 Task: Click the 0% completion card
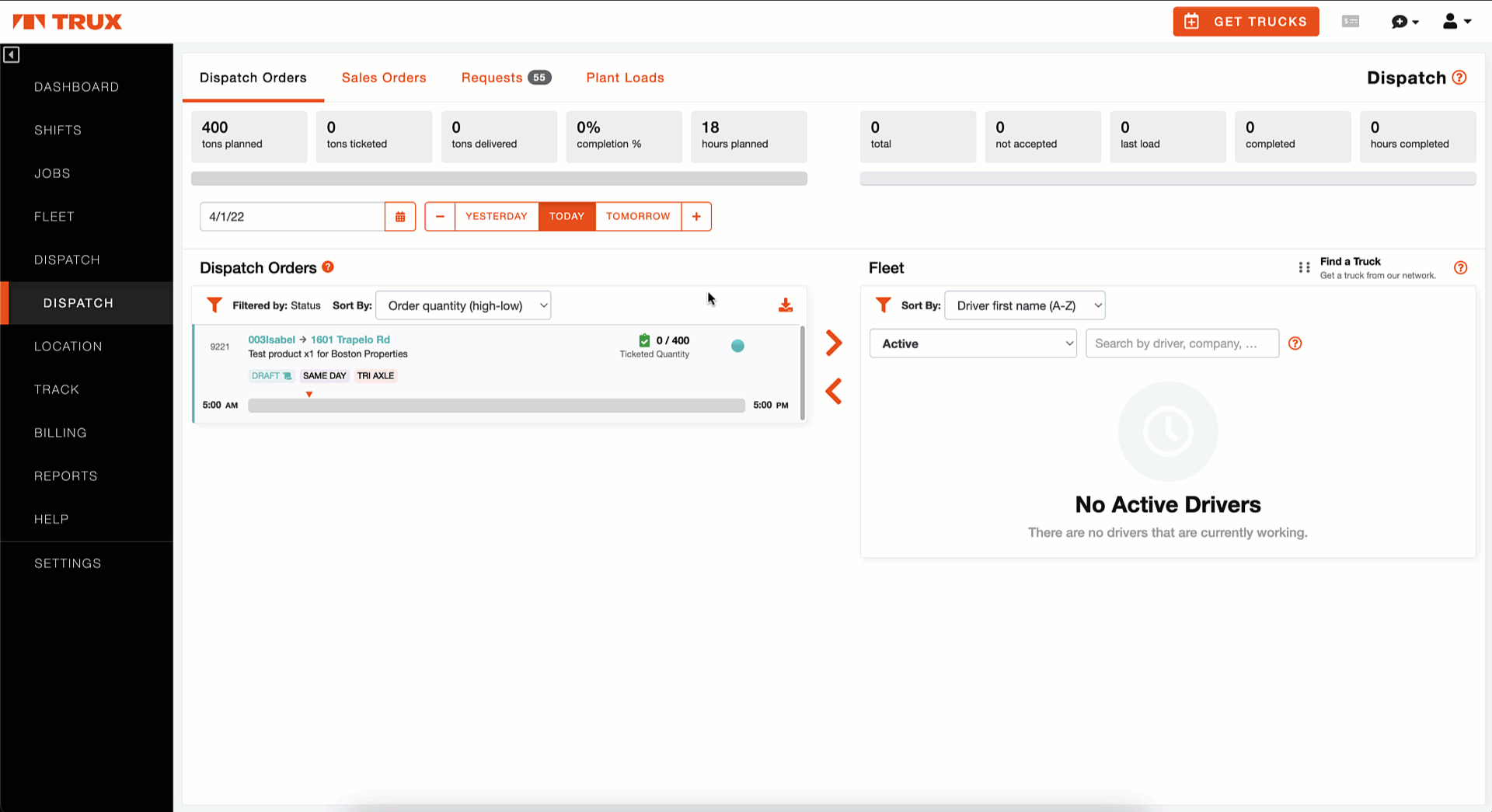pos(624,137)
